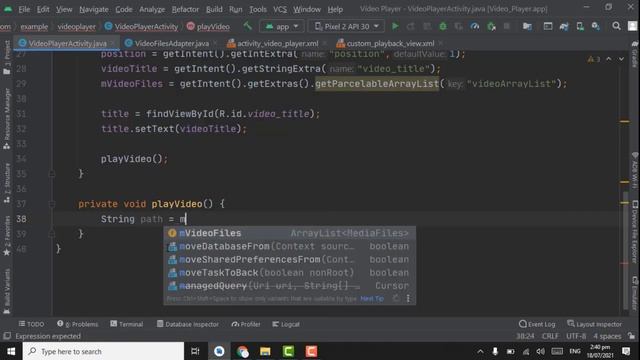This screenshot has width=640, height=360.
Task: Click Attach Debugger to Android Process icon
Action: [x=491, y=27]
